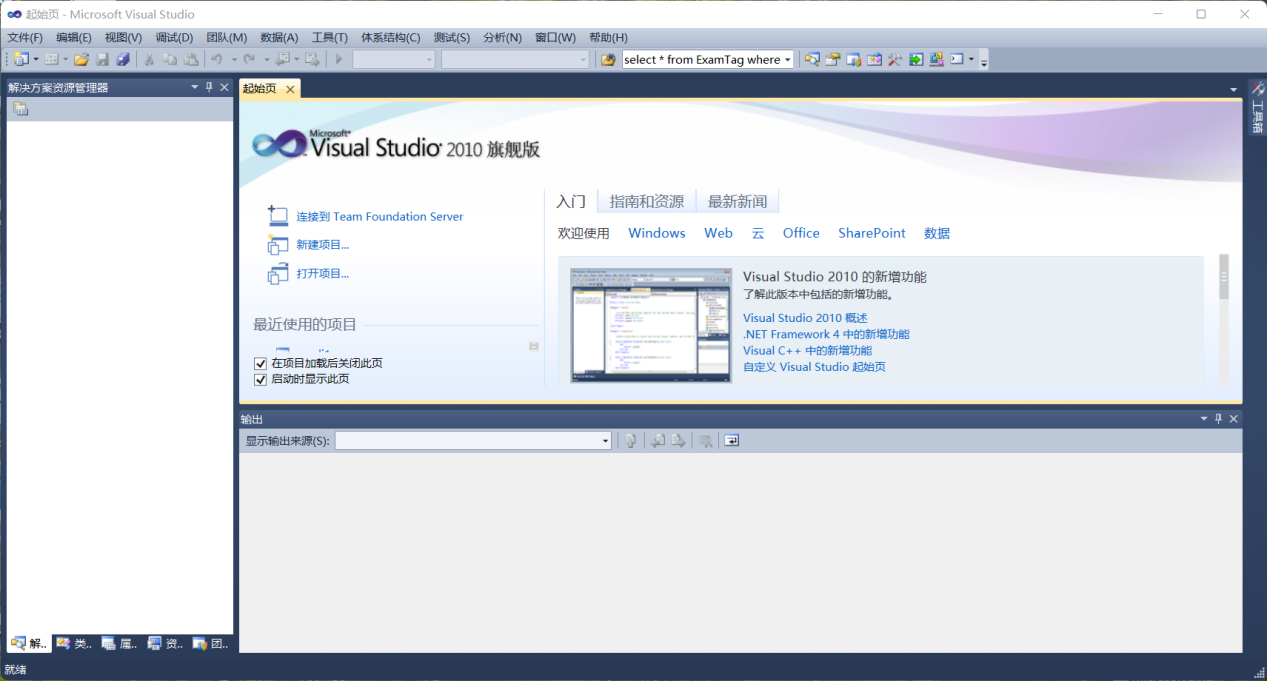Open .NET Framework 4 中的新增功能 link
The width and height of the screenshot is (1267, 681).
click(826, 334)
